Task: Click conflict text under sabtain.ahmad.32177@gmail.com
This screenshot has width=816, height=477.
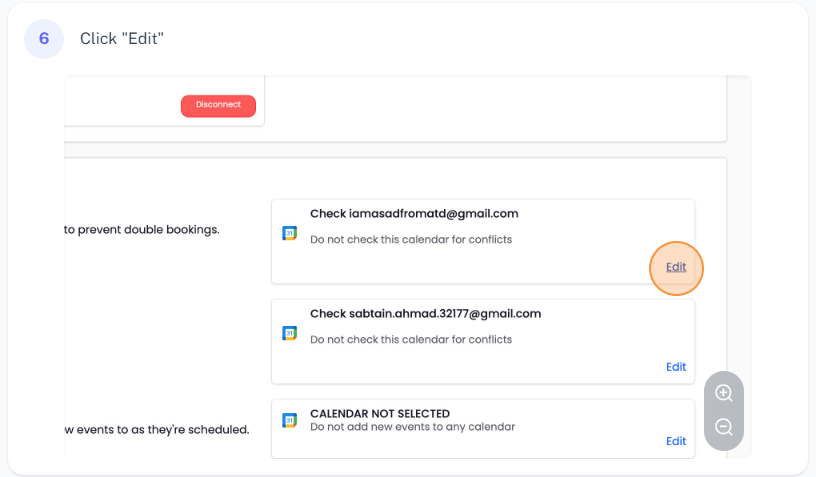Action: coord(411,339)
